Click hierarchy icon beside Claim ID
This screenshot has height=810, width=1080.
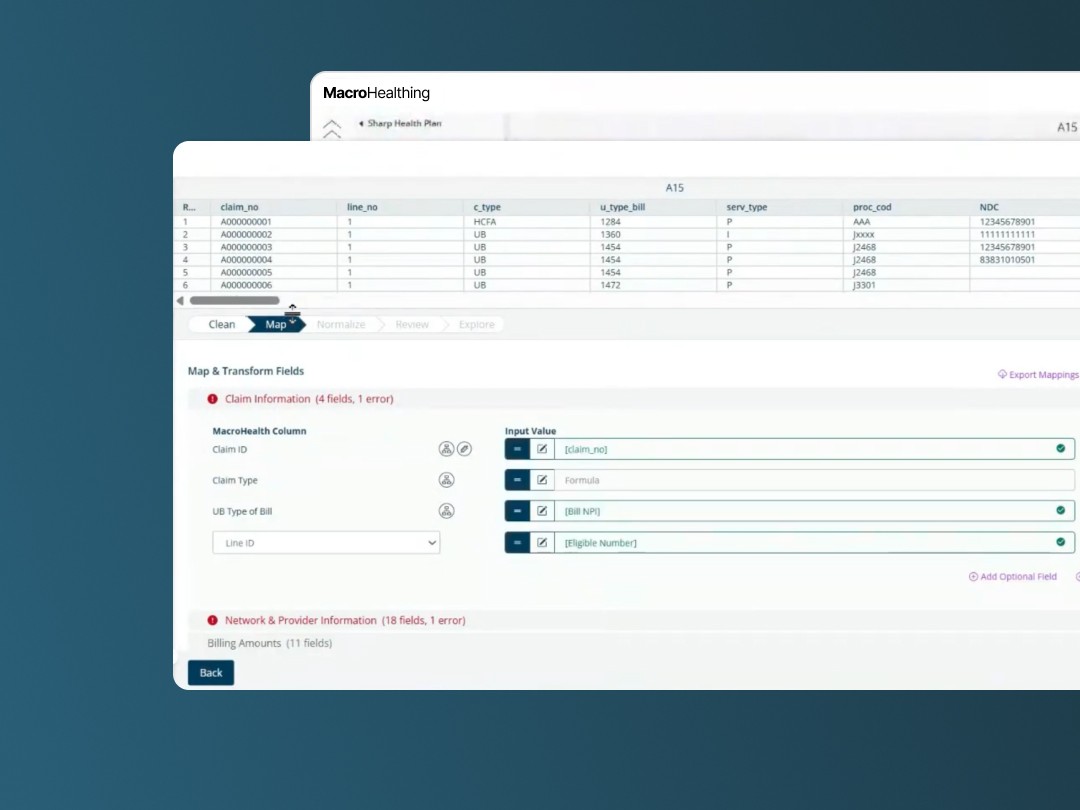(446, 449)
